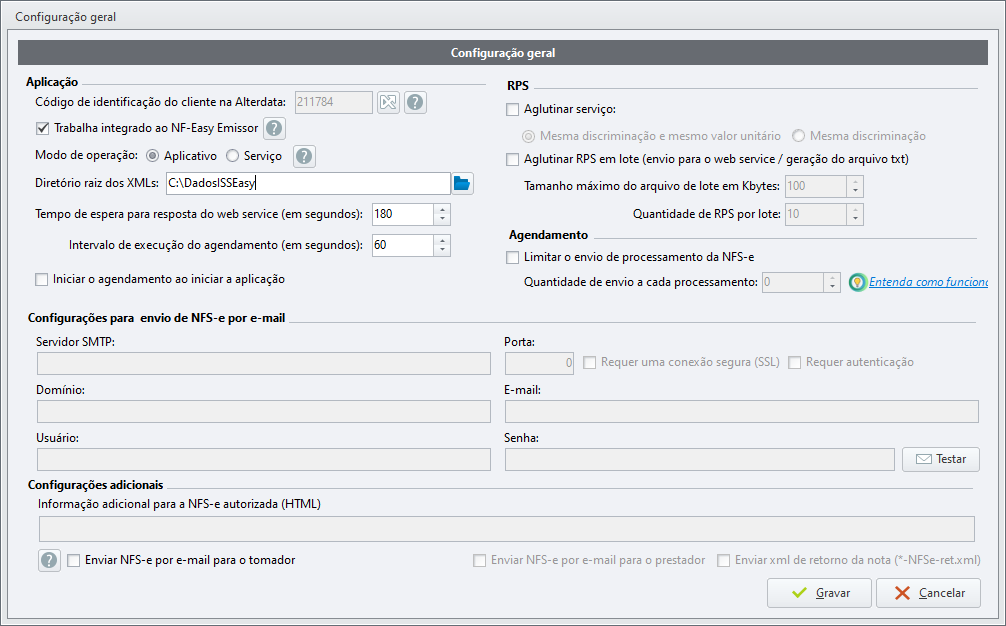Decrease Quantidade de RPS por lote spinner
1006x626 pixels.
tap(855, 220)
